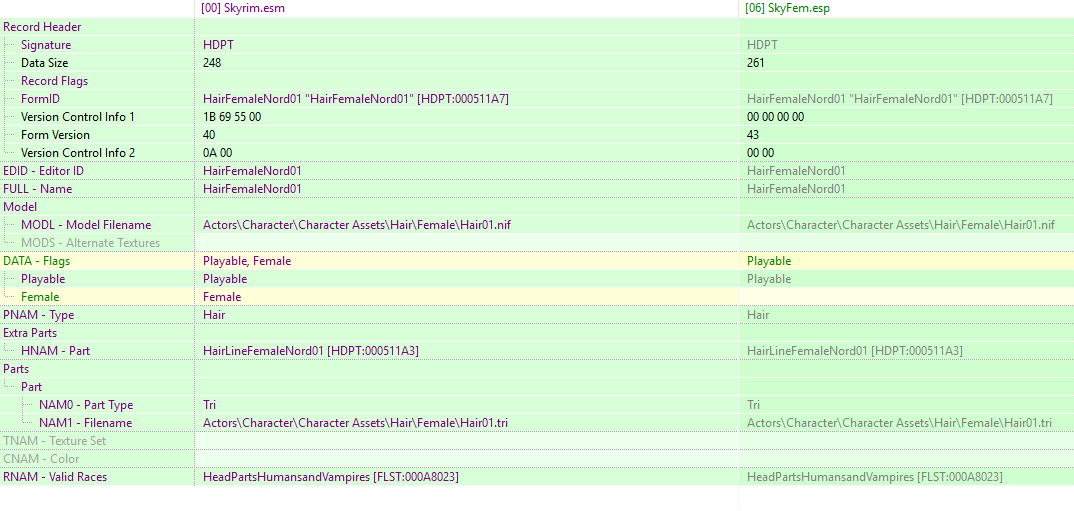Select Version Control Info 2 row label

point(78,153)
